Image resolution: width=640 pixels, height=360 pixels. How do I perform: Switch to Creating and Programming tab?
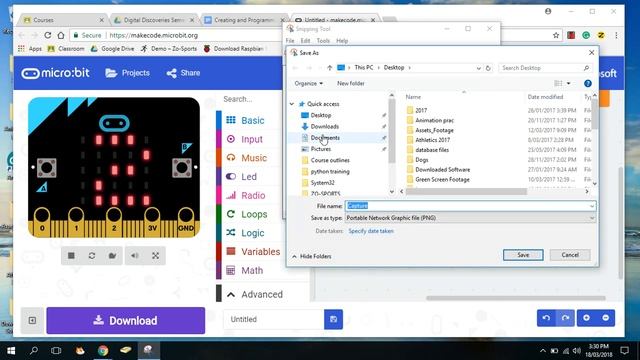click(x=244, y=20)
